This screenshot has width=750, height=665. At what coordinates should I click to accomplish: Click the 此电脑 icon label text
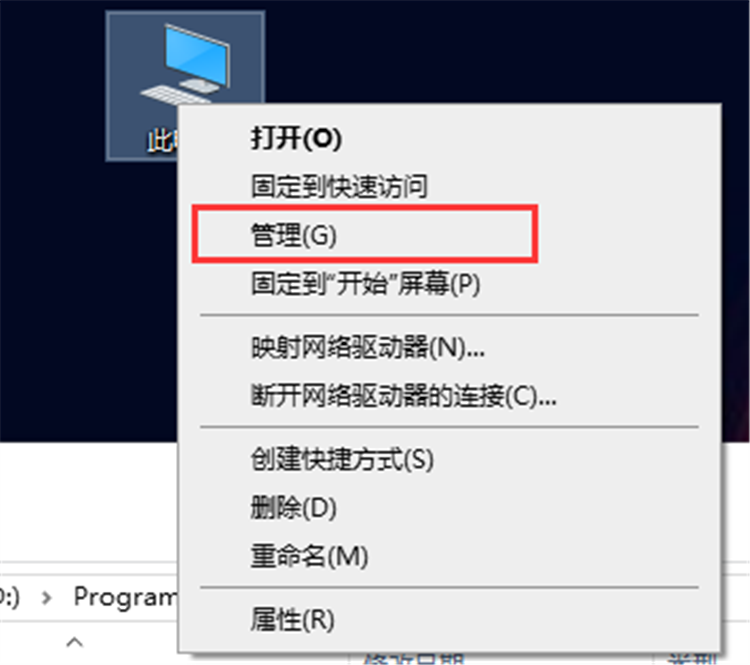pos(163,141)
